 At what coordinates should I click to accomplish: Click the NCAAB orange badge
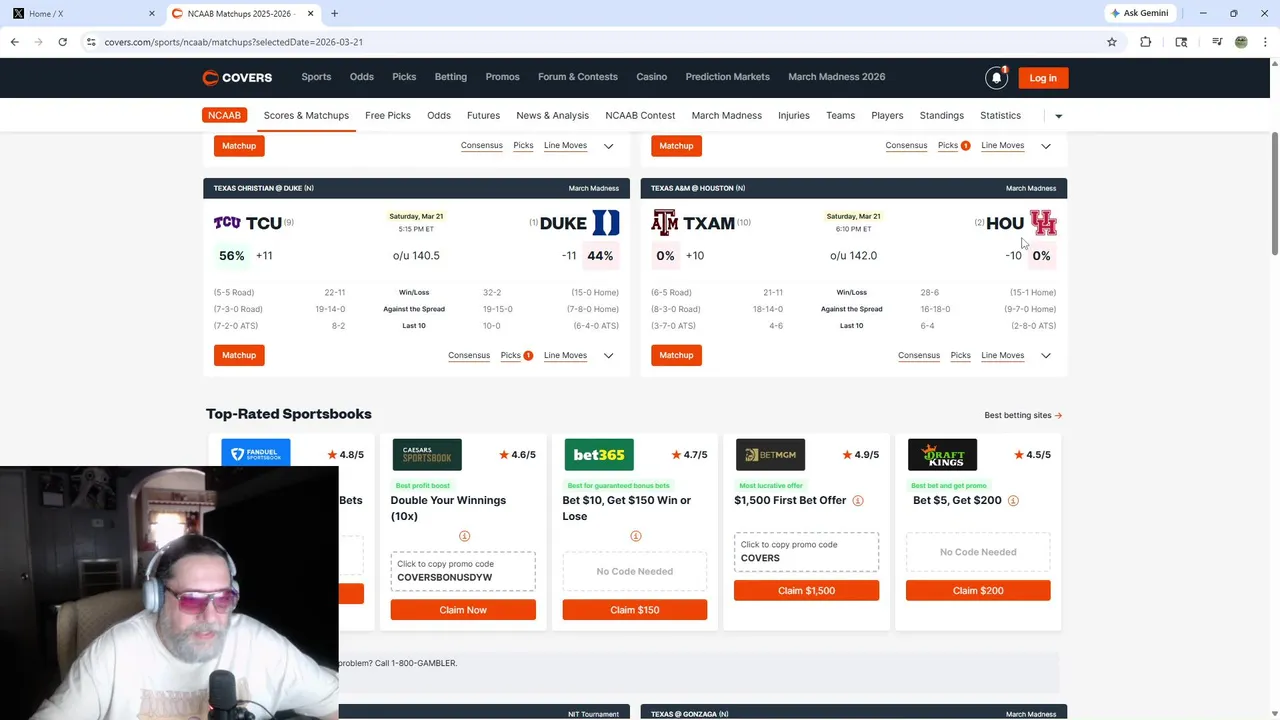[224, 115]
